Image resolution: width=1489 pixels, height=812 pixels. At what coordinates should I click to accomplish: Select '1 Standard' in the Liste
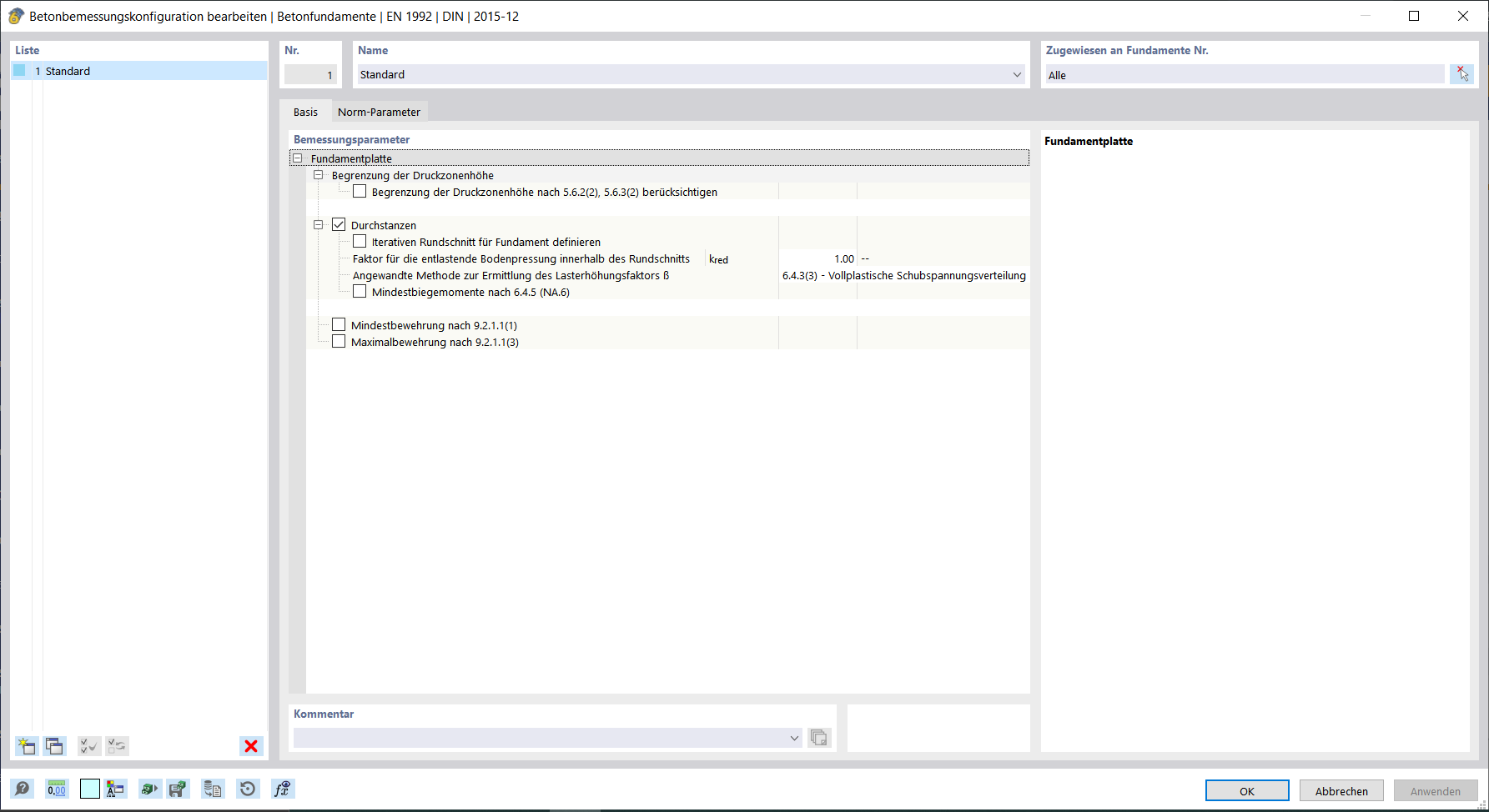(x=139, y=71)
